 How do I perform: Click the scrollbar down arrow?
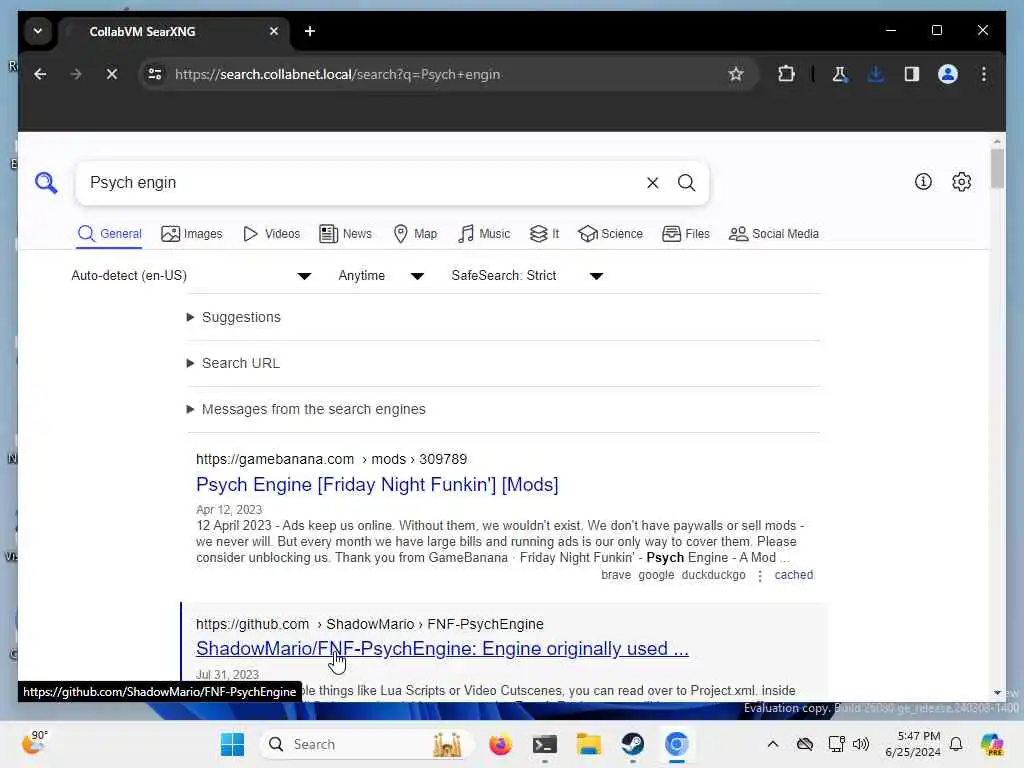pos(997,693)
